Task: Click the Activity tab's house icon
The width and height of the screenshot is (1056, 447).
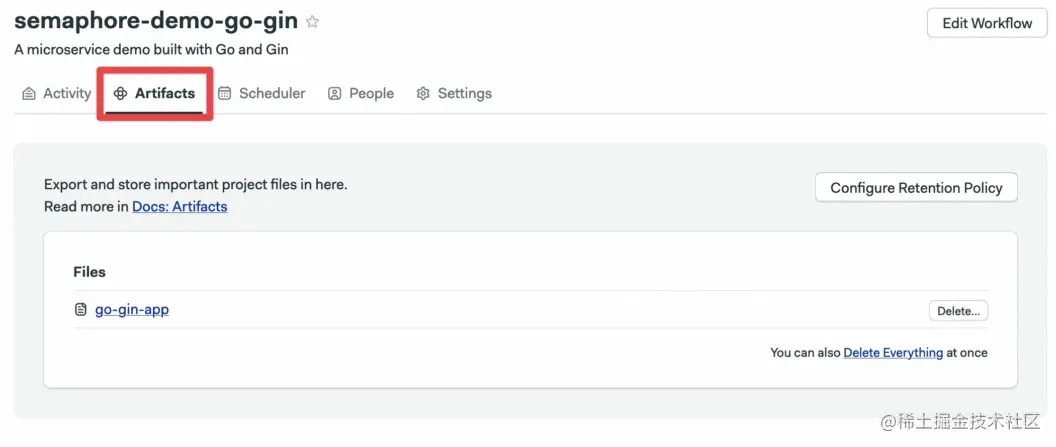Action: click(29, 94)
